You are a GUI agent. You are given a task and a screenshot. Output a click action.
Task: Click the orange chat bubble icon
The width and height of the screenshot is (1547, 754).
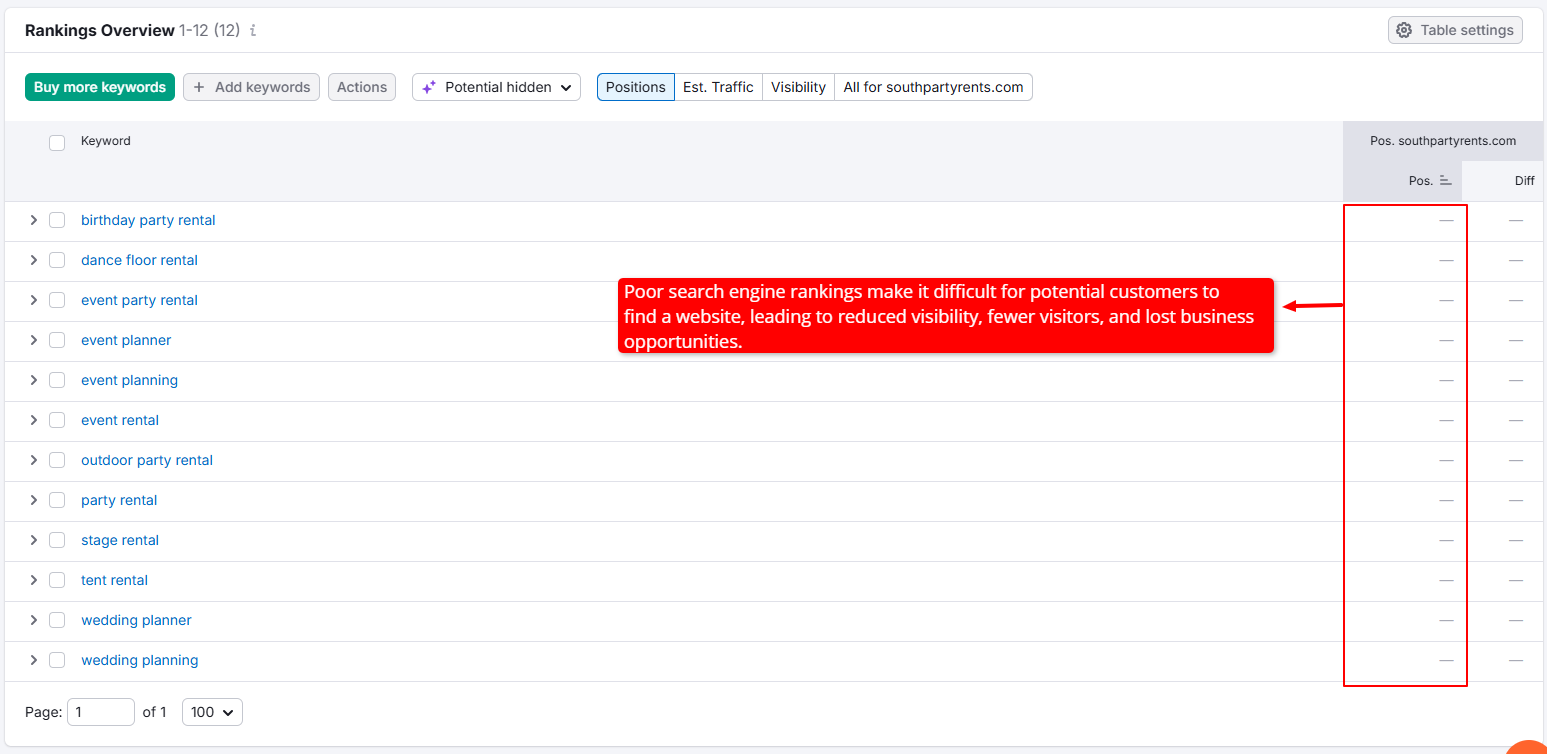click(1528, 744)
